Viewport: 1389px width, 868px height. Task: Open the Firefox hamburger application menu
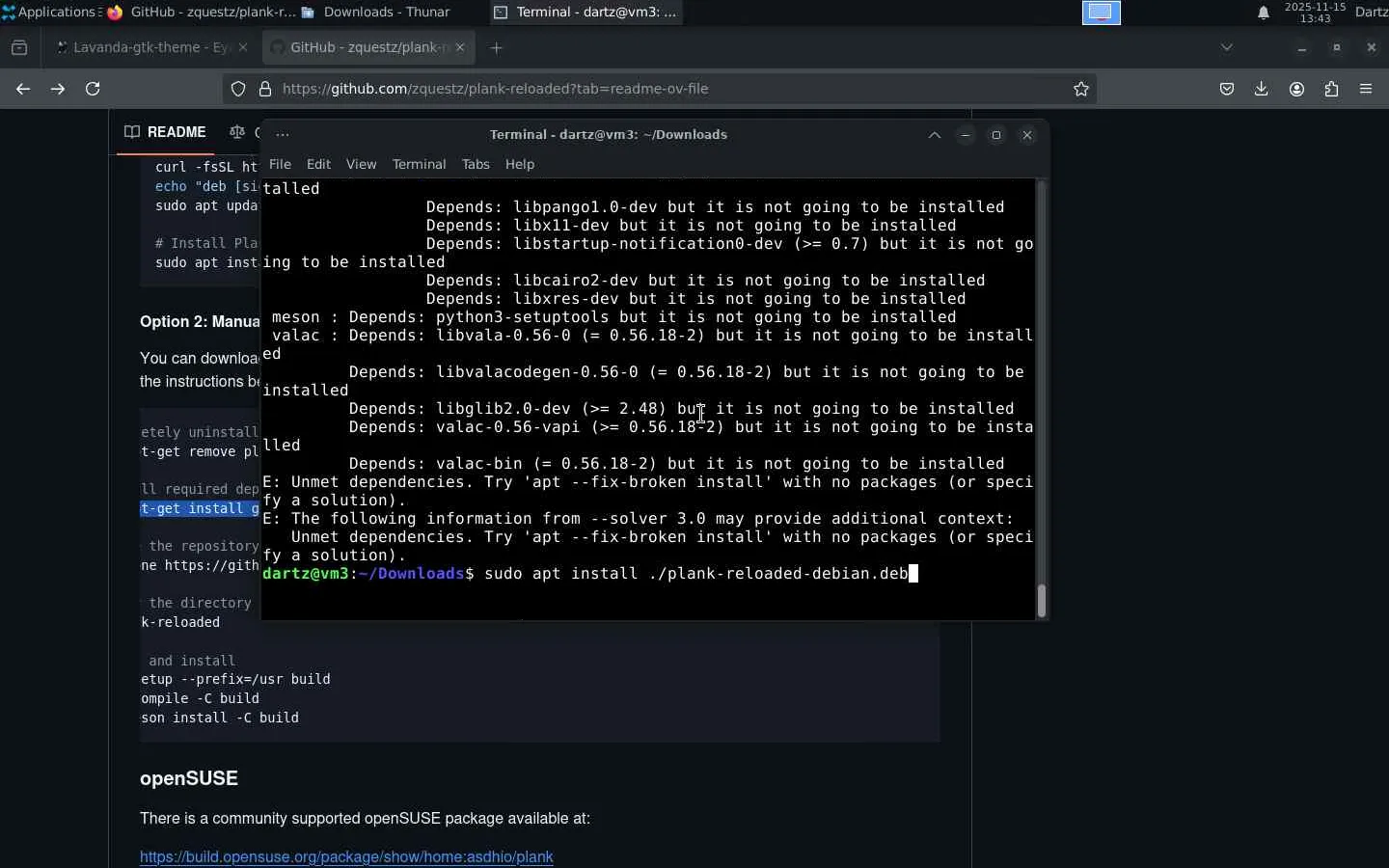pos(1366,89)
